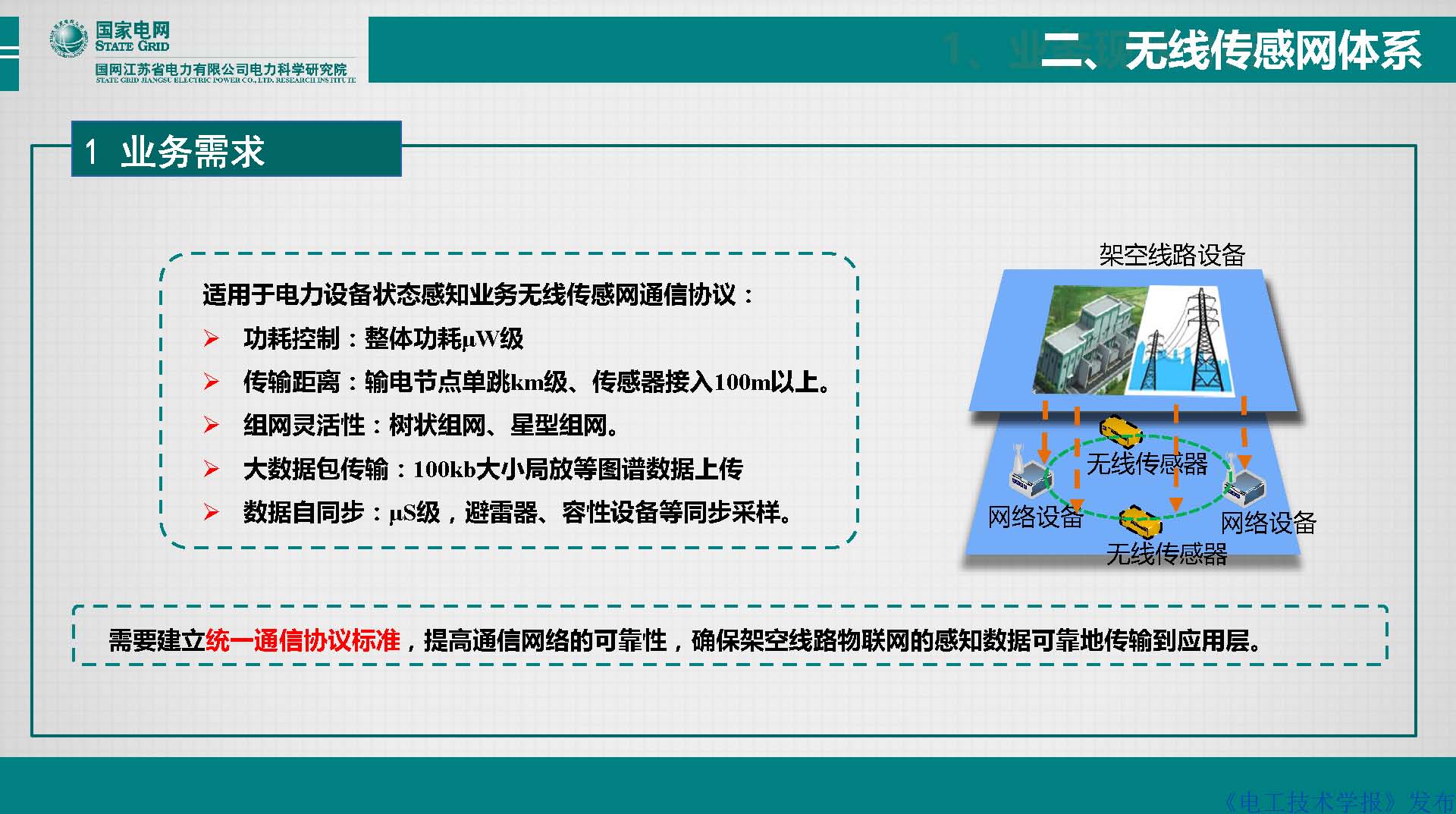Image resolution: width=1456 pixels, height=814 pixels.
Task: Click the red text 统一通信协议标准
Action: coord(303,640)
